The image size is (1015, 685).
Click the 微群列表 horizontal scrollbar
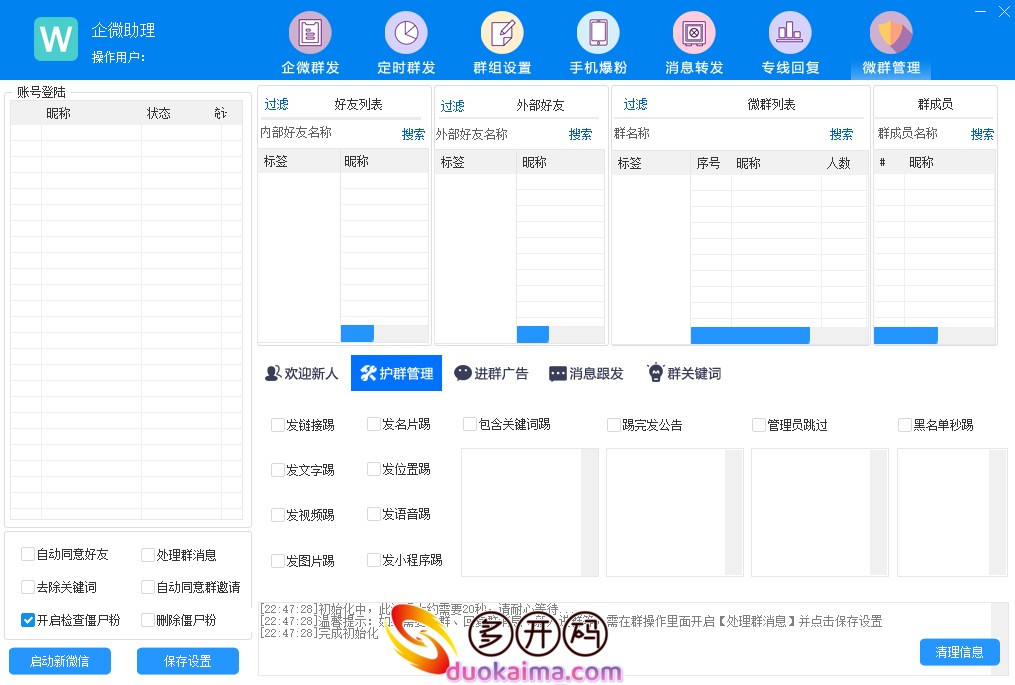[750, 335]
